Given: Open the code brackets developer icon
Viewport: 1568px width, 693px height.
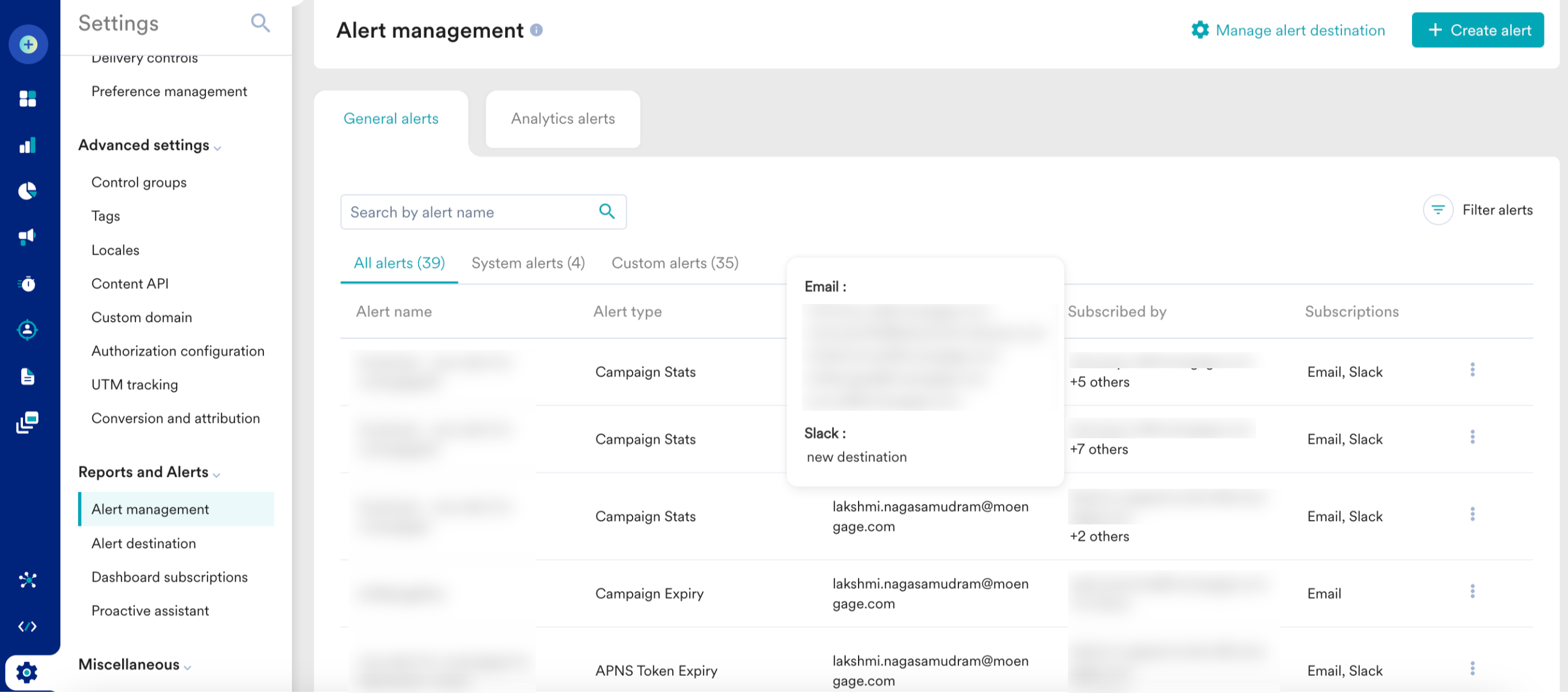Looking at the screenshot, I should 28,626.
